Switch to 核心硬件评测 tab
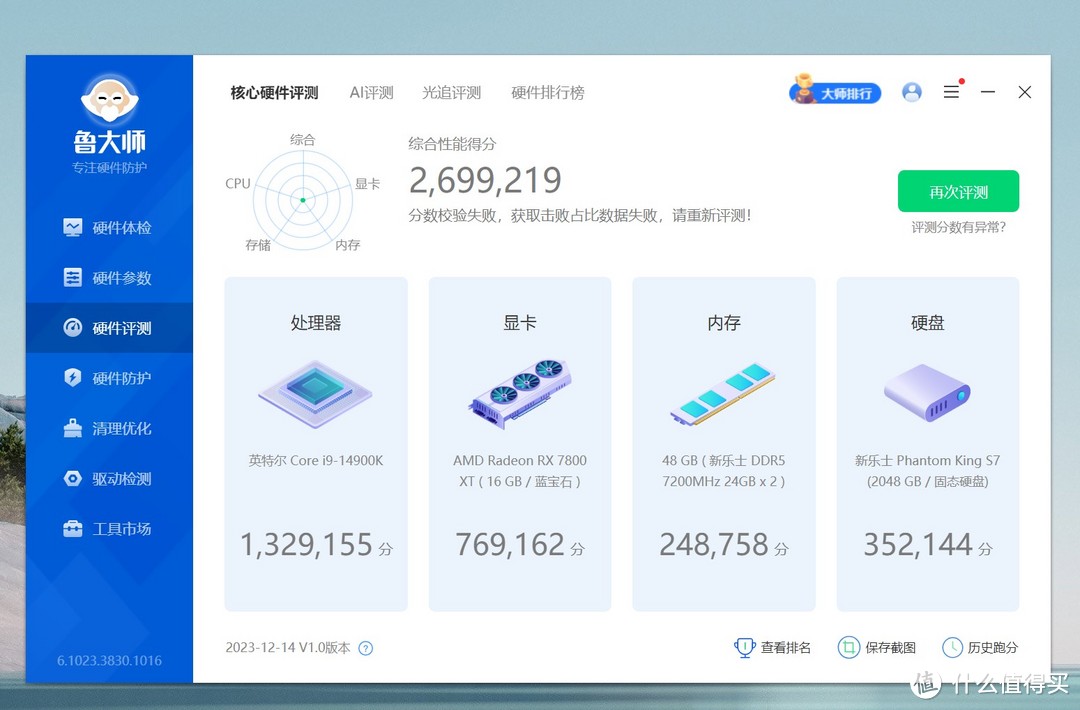Screen dimensions: 1080x710 point(274,92)
